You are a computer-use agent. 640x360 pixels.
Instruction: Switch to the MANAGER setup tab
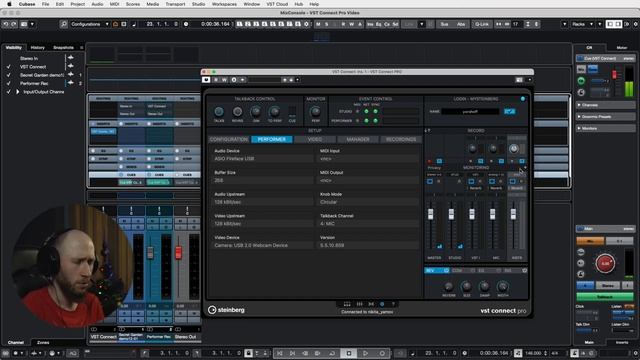[358, 140]
